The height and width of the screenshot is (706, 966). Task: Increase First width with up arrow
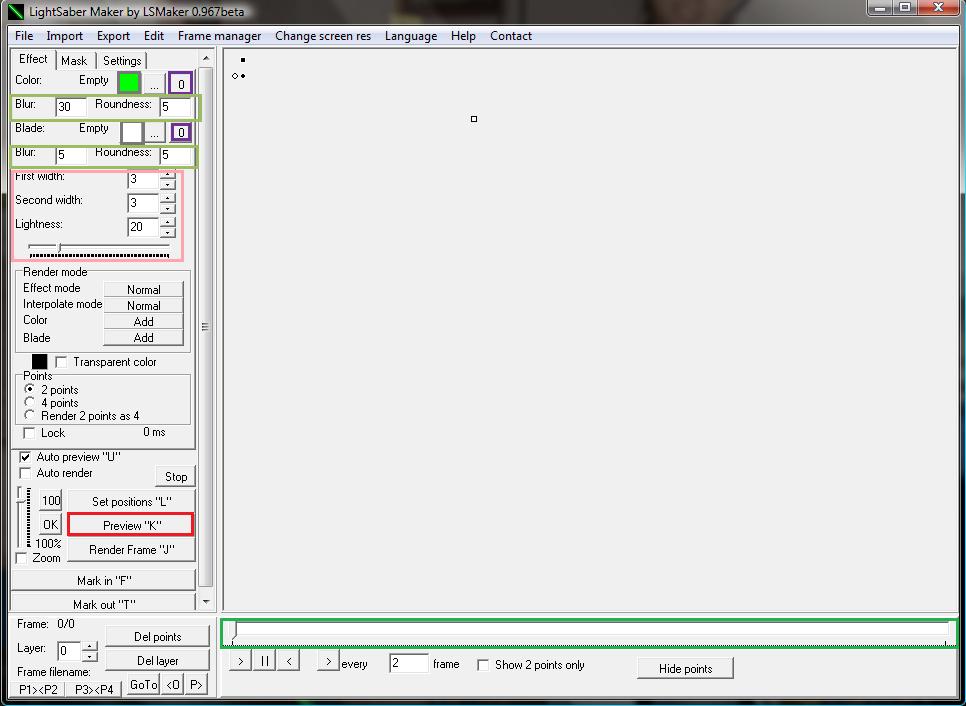pyautogui.click(x=168, y=175)
